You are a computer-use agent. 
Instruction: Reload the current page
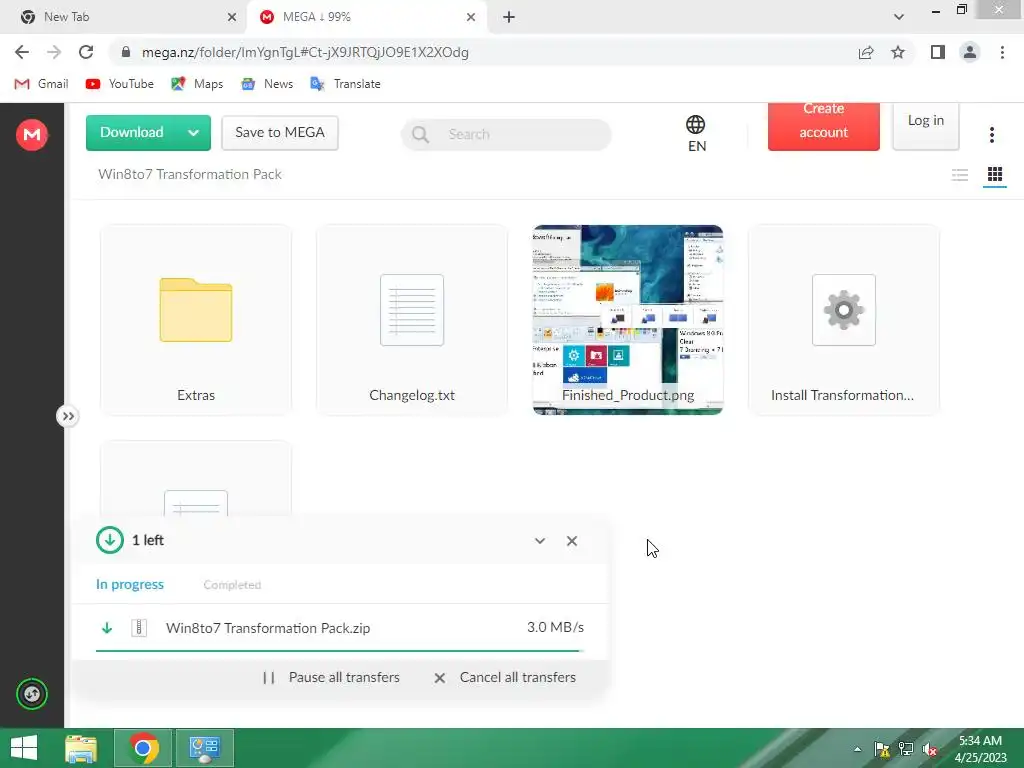point(86,52)
